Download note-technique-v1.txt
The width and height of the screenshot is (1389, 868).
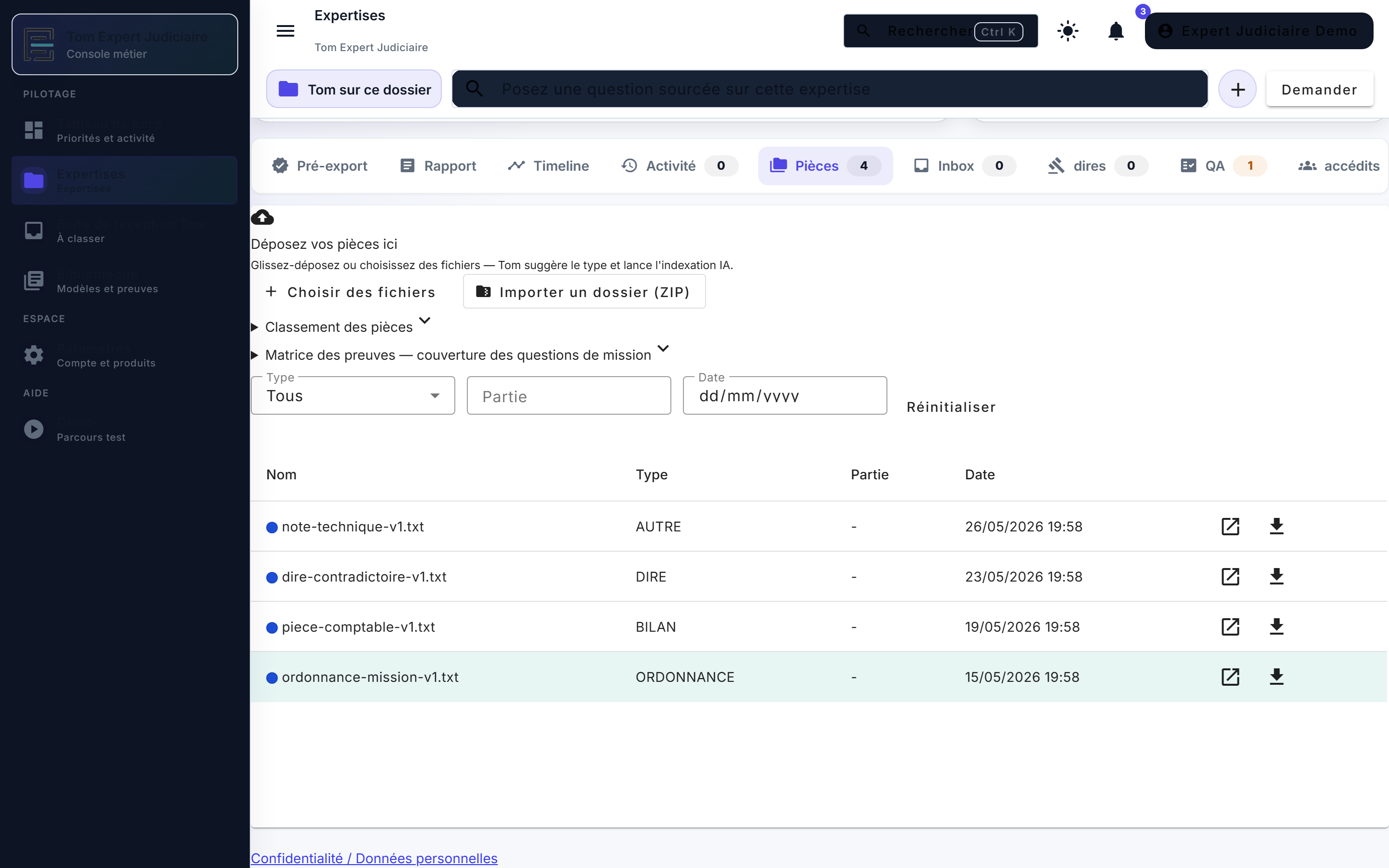tap(1277, 527)
